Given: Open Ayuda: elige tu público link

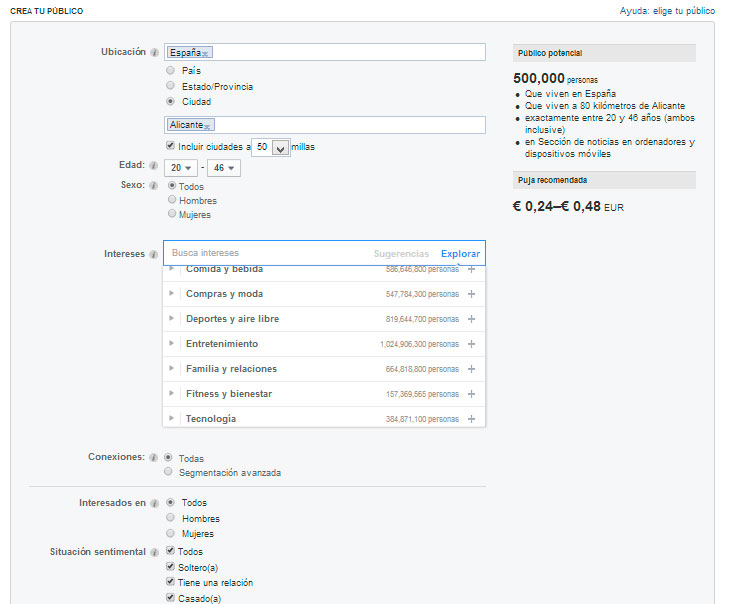Looking at the screenshot, I should 667,11.
